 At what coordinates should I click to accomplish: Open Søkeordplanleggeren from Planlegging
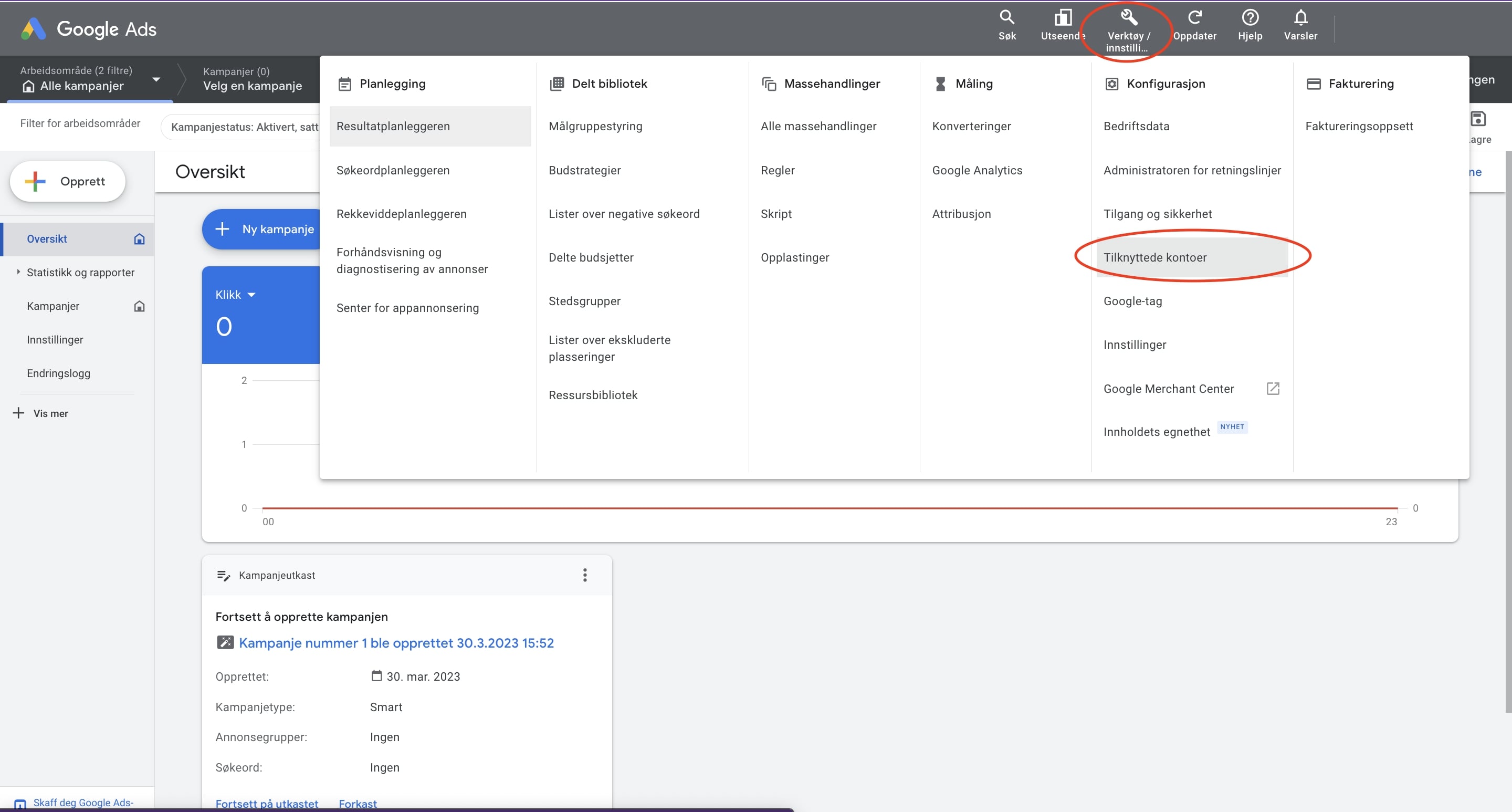(x=393, y=170)
